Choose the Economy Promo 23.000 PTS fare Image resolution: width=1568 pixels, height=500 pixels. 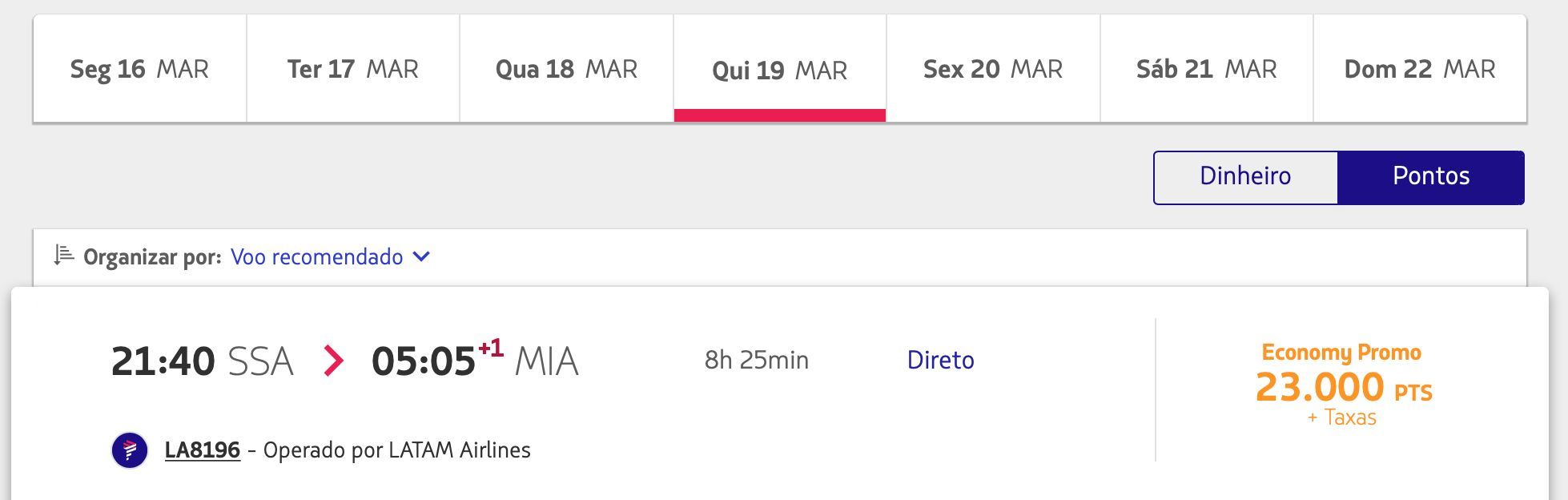(x=1343, y=384)
